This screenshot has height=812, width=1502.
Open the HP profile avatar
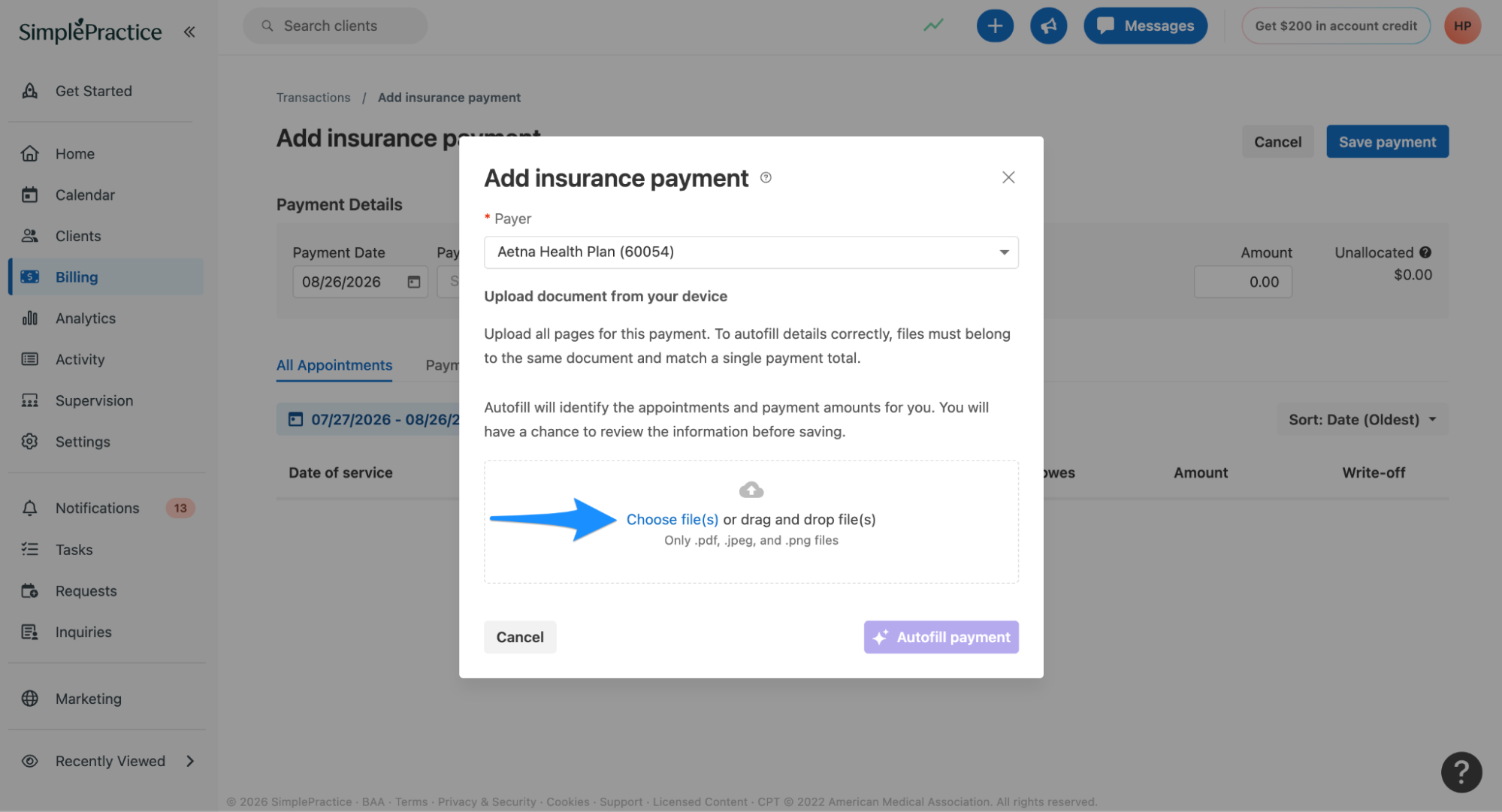coord(1462,26)
